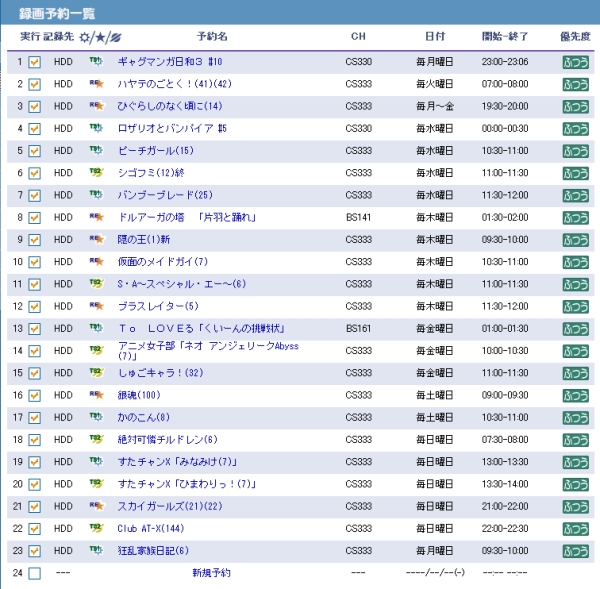The image size is (600, 589).
Task: Click the 優先度 column header
Action: 575,36
